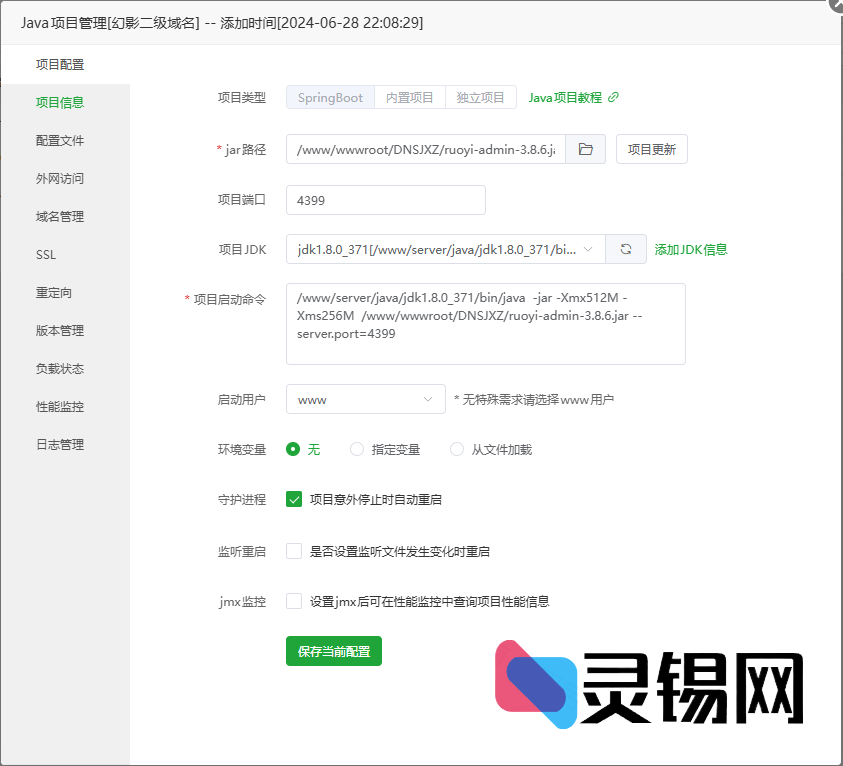Viewport: 843px width, 766px height.
Task: Enable the 监听重启 file change checkbox
Action: [x=294, y=551]
